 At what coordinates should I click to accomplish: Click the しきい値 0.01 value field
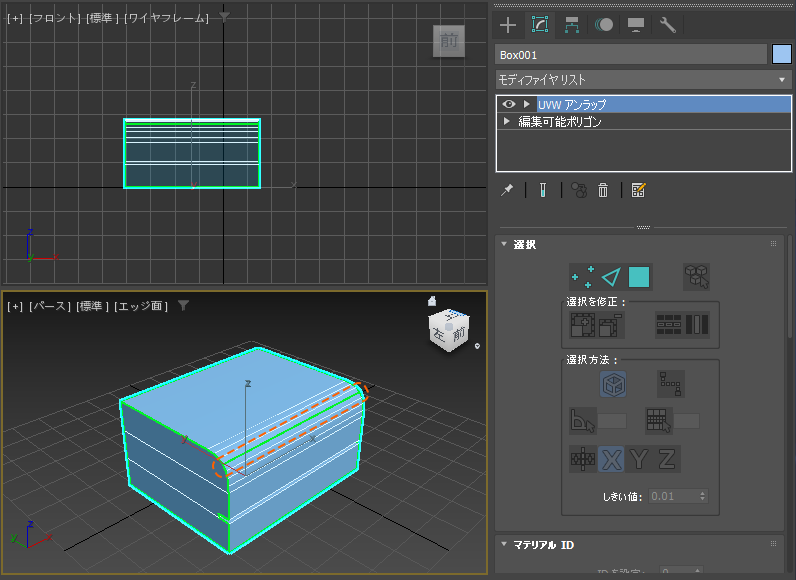[673, 496]
